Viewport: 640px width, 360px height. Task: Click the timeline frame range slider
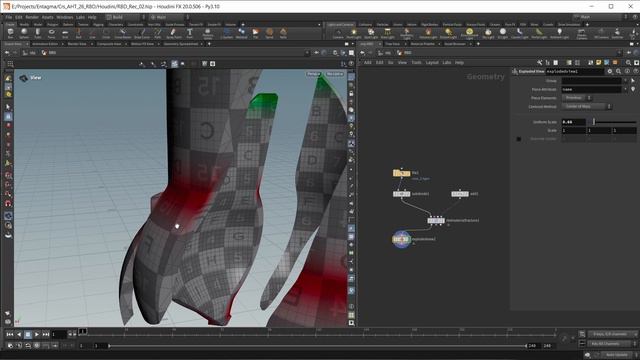318,346
